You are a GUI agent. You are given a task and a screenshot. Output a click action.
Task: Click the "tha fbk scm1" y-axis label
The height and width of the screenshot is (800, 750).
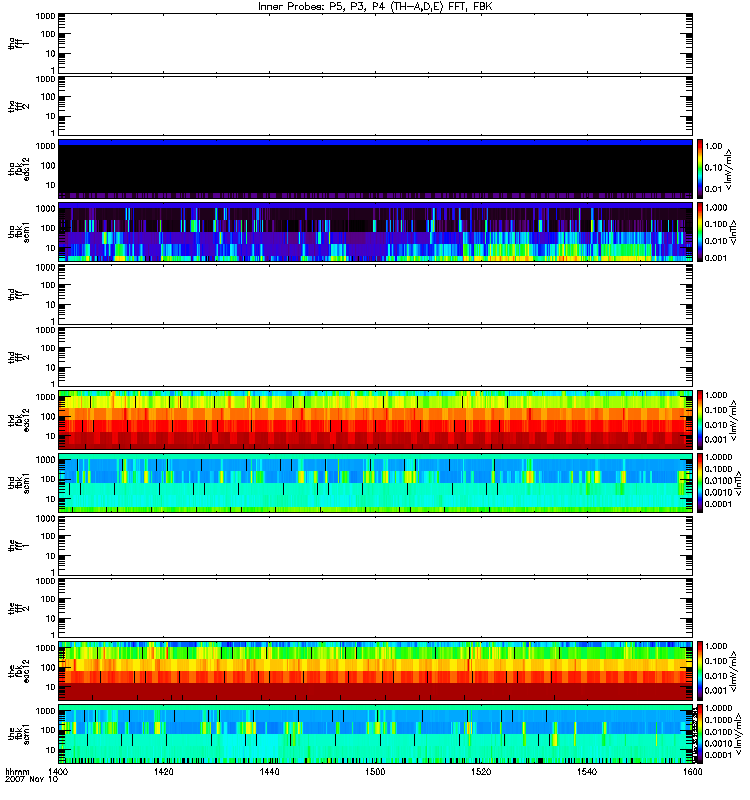pos(18,232)
